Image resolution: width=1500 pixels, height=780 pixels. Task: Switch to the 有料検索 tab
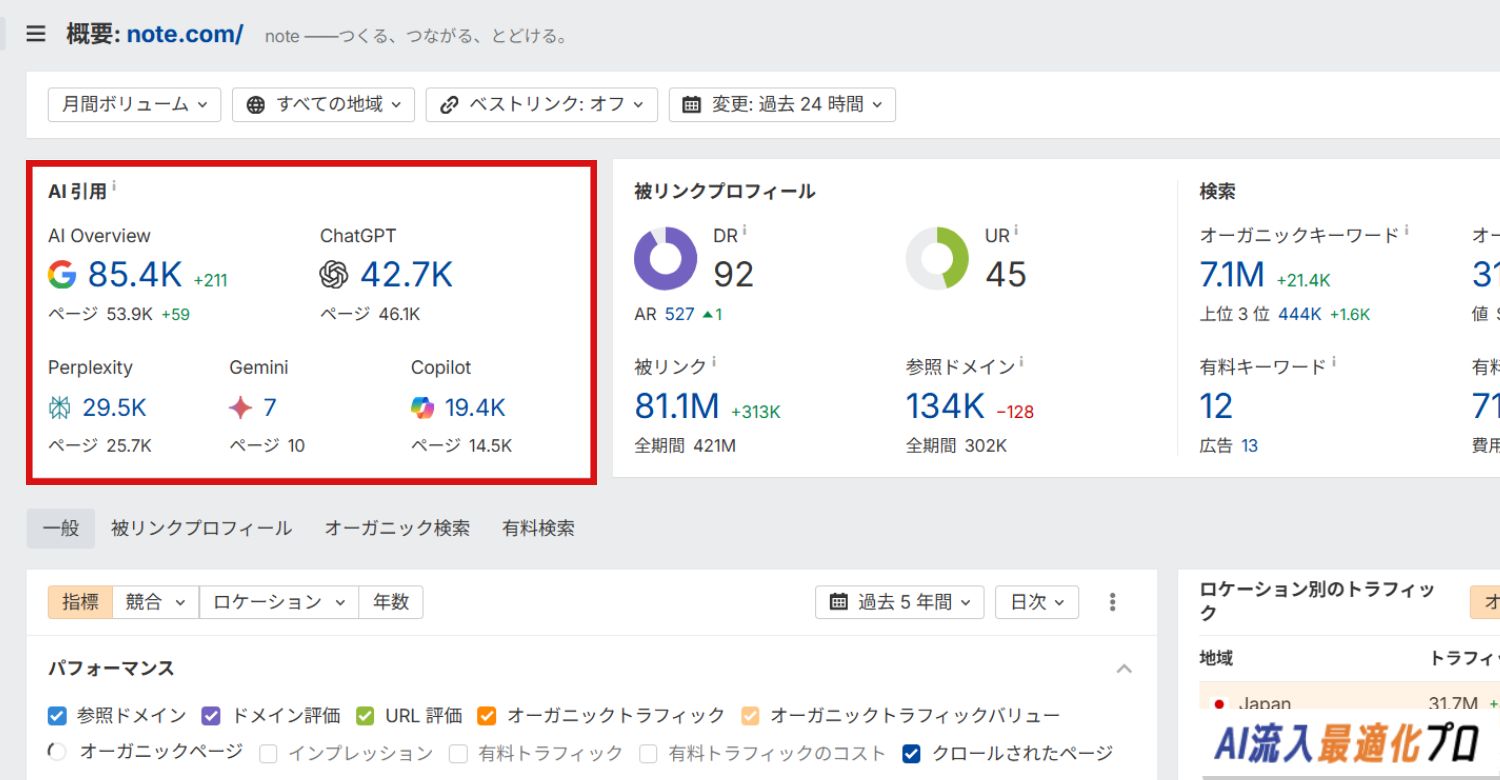tap(539, 528)
